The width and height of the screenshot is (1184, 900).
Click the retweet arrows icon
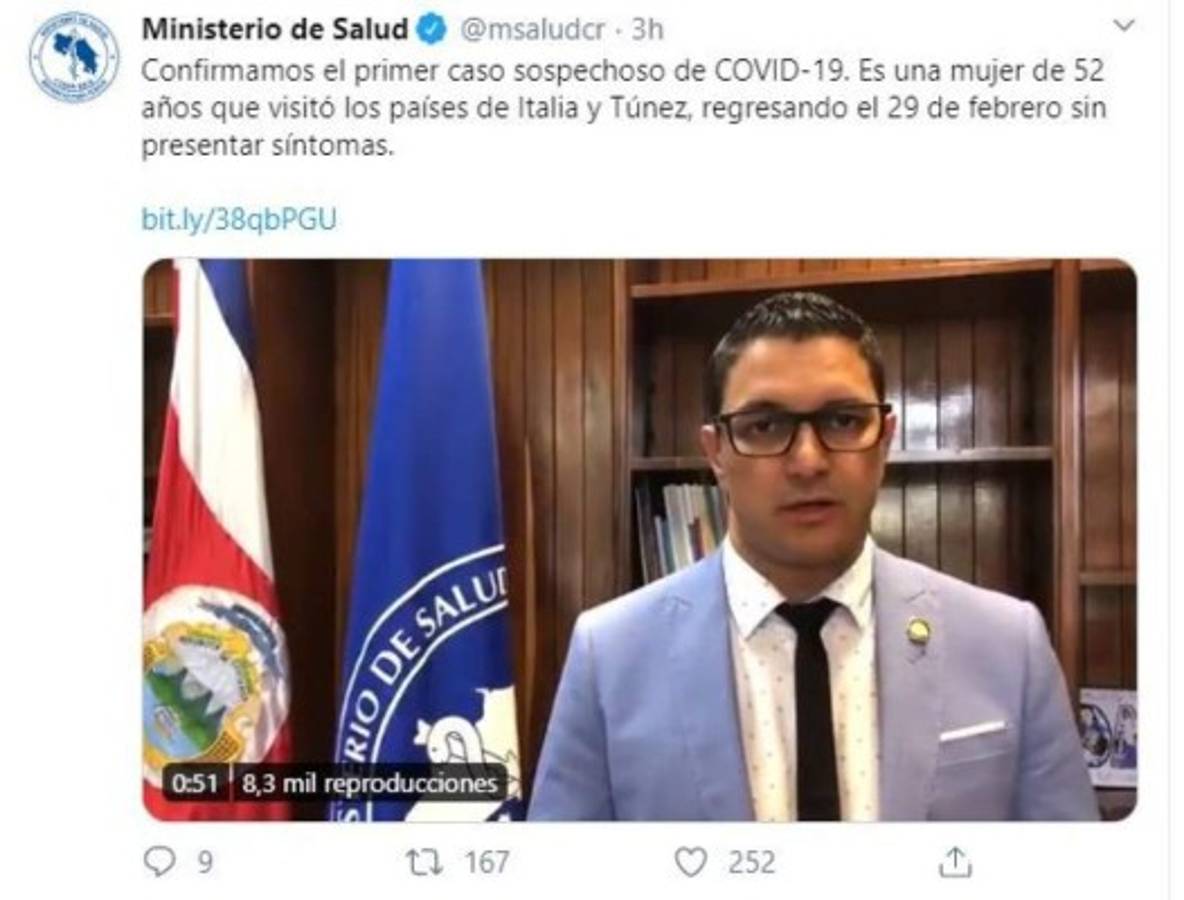pos(425,861)
